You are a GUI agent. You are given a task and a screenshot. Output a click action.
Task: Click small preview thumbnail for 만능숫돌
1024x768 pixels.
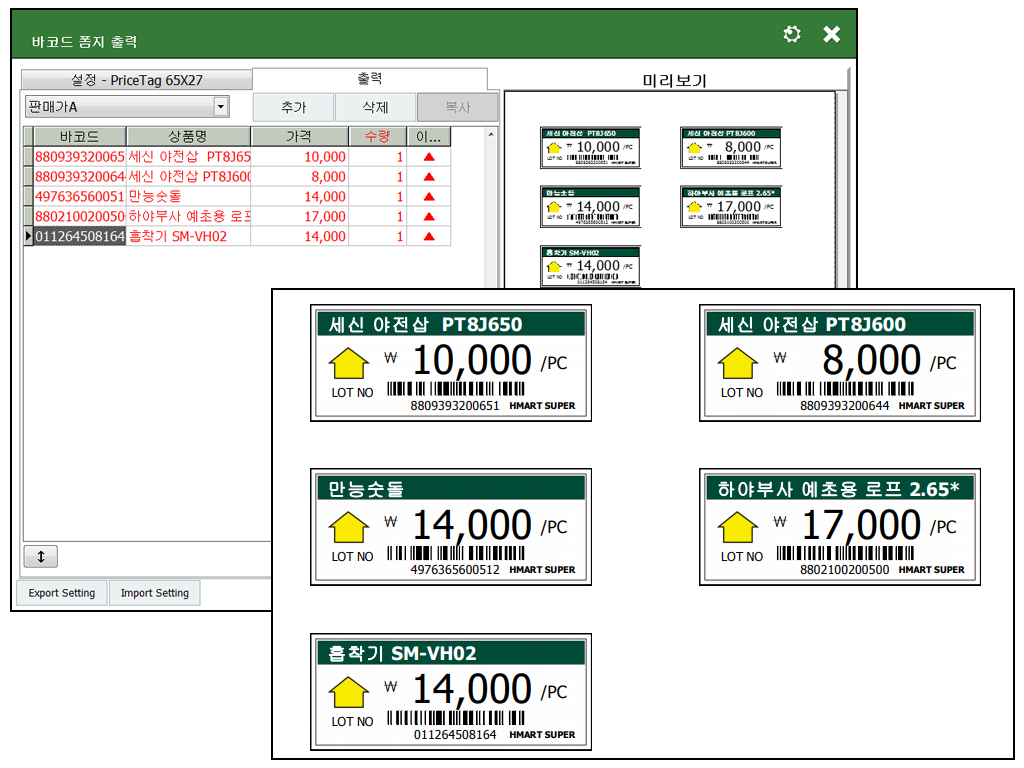click(590, 207)
